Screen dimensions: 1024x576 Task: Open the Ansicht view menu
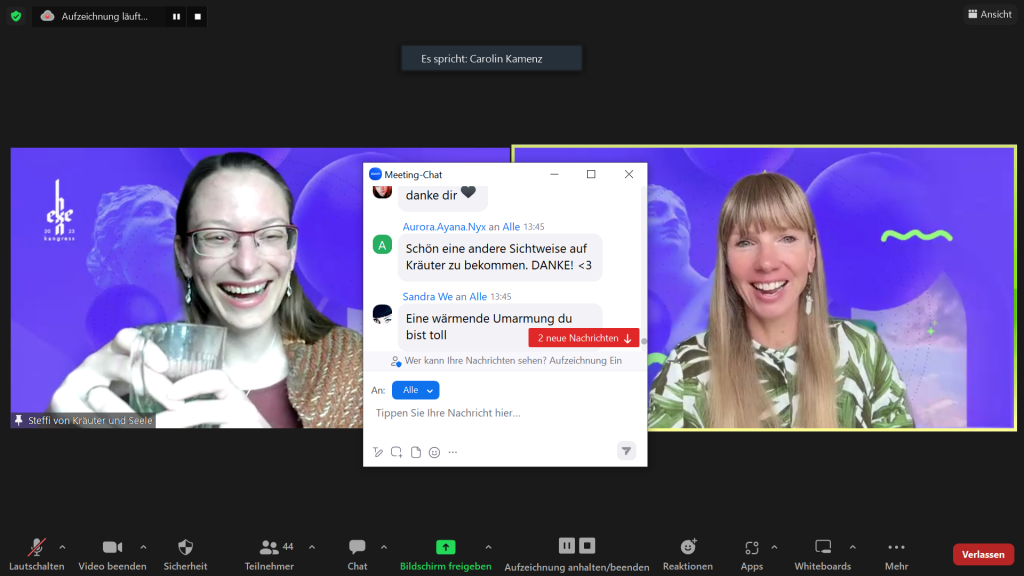point(989,14)
